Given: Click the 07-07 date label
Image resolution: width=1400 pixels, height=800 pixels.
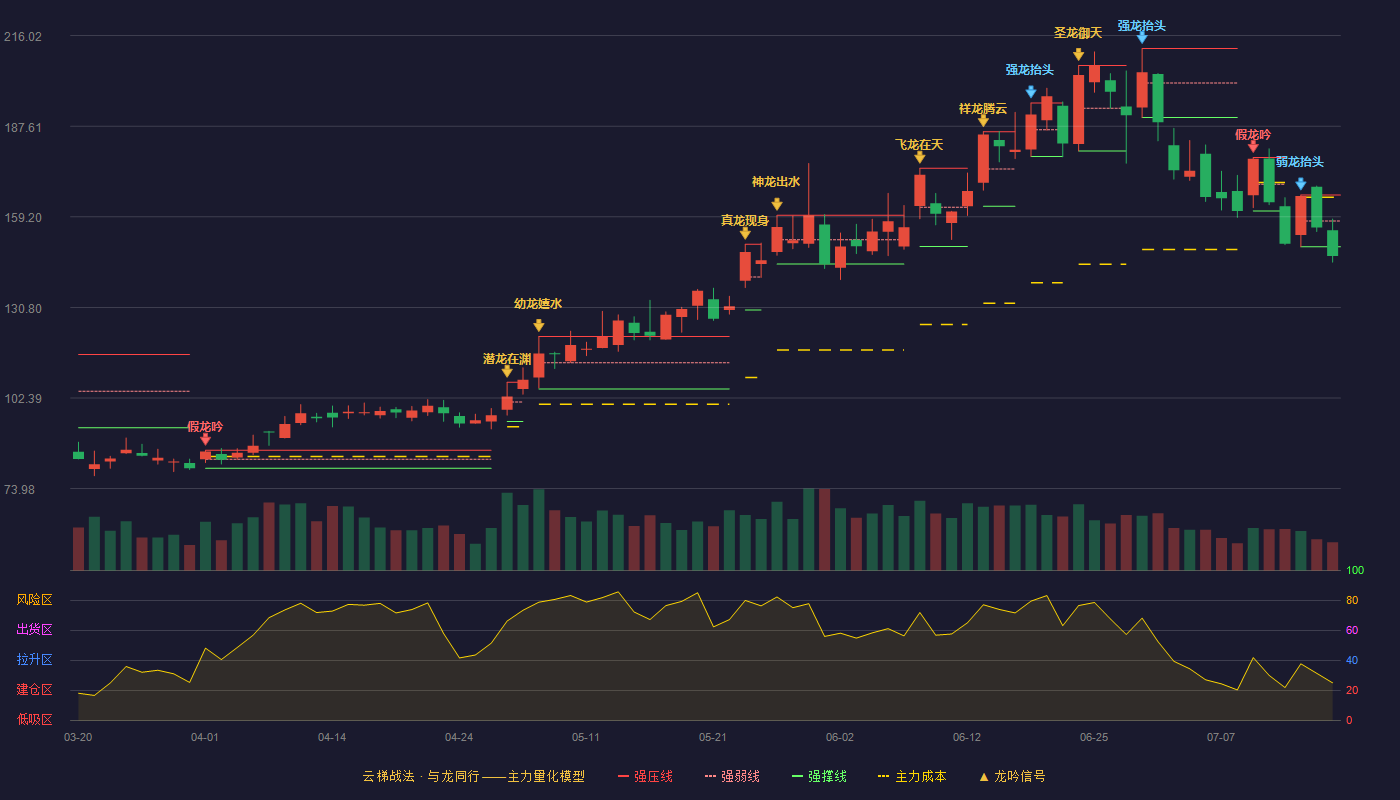Looking at the screenshot, I should pyautogui.click(x=1221, y=737).
